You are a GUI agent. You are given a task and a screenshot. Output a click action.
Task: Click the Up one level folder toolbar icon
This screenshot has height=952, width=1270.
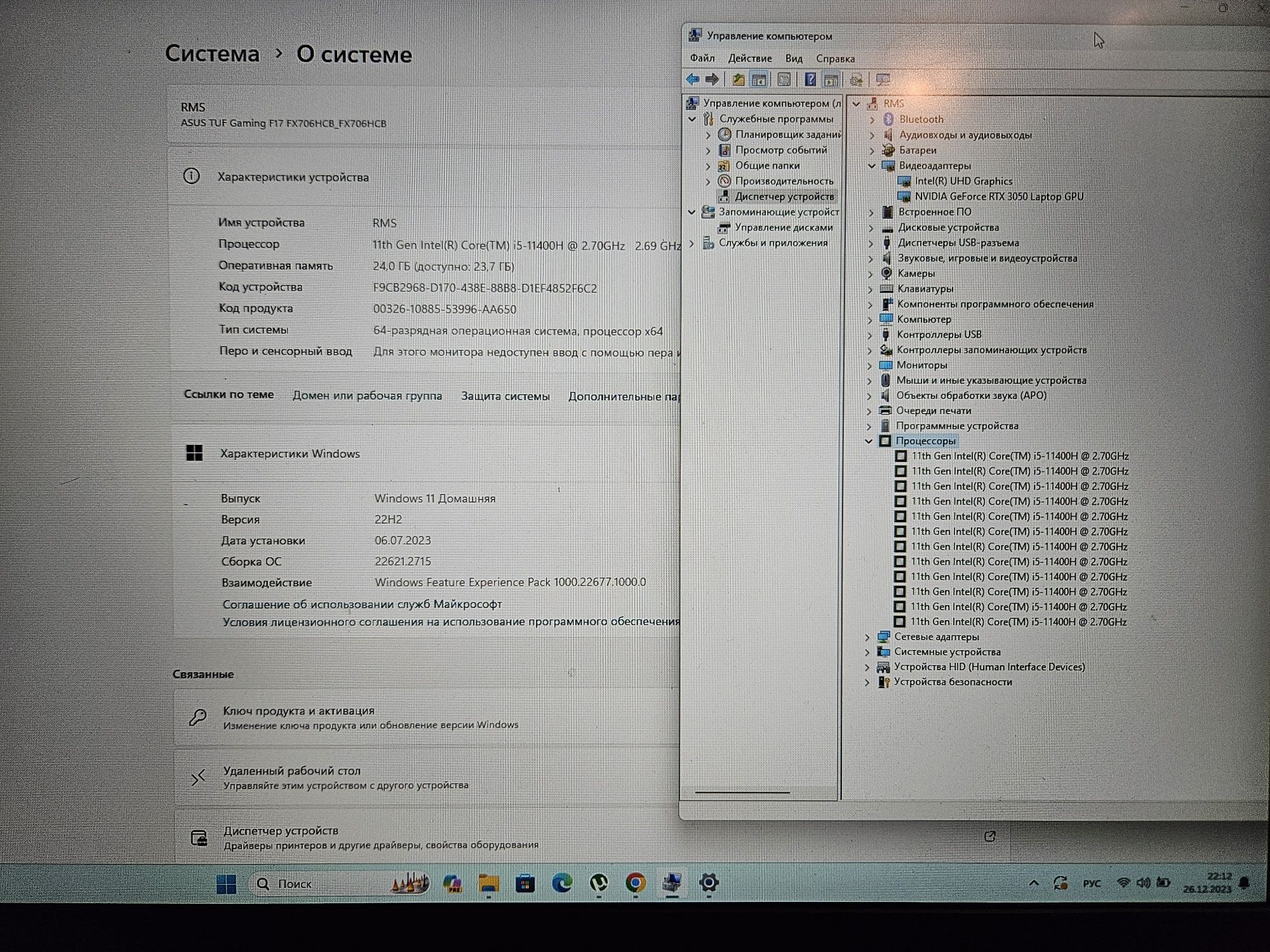739,79
